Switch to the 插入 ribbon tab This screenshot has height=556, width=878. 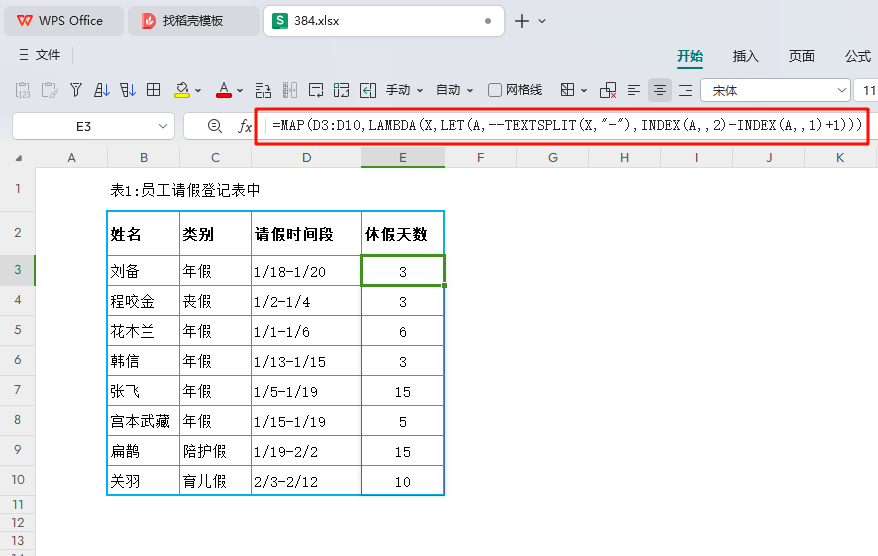click(745, 56)
